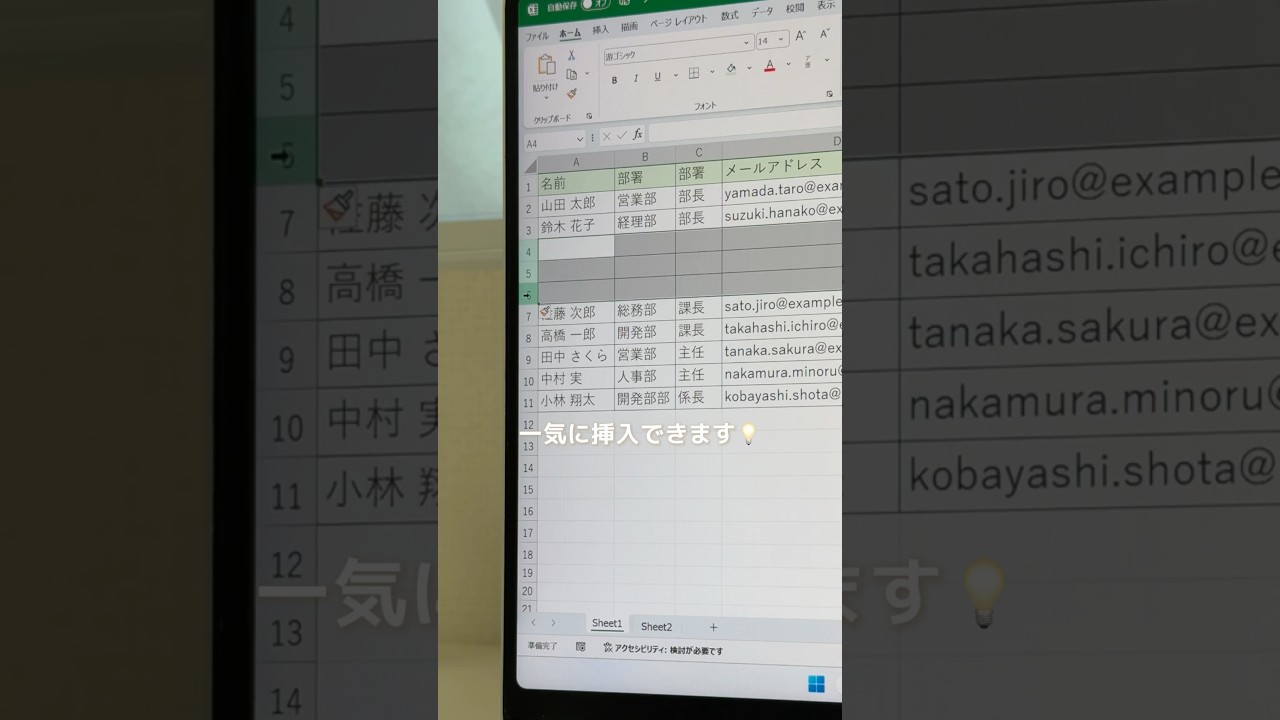1280x720 pixels.
Task: Select column C header
Action: point(699,153)
